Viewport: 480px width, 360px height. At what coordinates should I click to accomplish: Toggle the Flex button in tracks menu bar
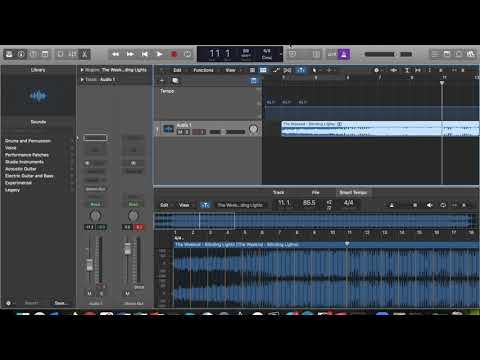[287, 70]
